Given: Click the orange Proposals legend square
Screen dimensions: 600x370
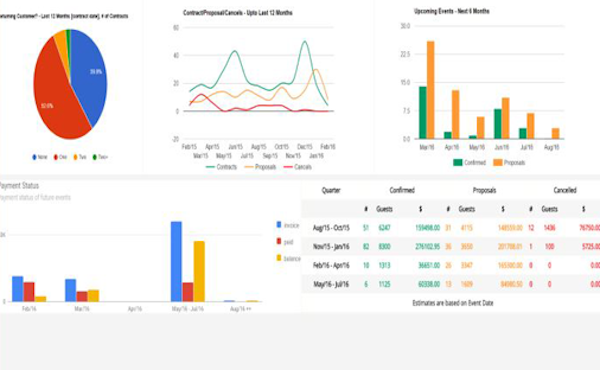Looking at the screenshot, I should point(497,163).
